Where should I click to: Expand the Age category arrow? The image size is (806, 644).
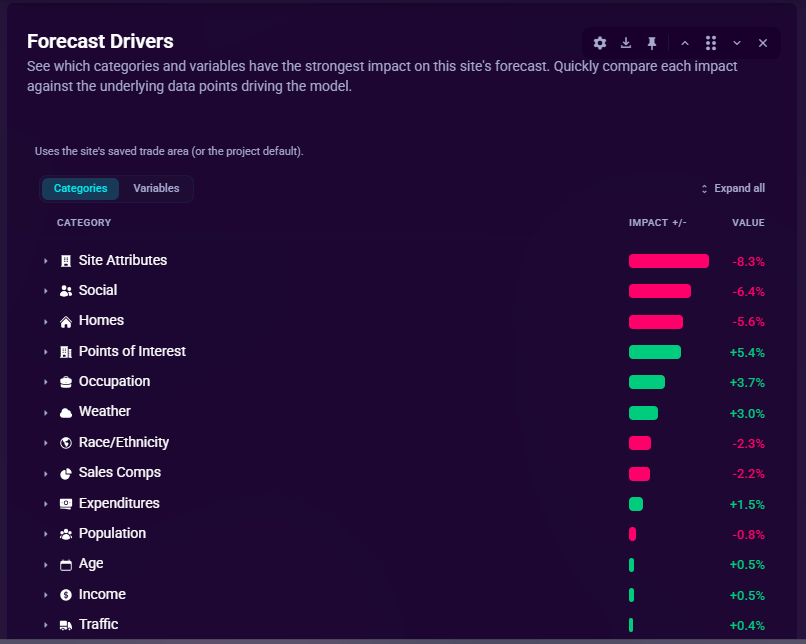coord(46,565)
